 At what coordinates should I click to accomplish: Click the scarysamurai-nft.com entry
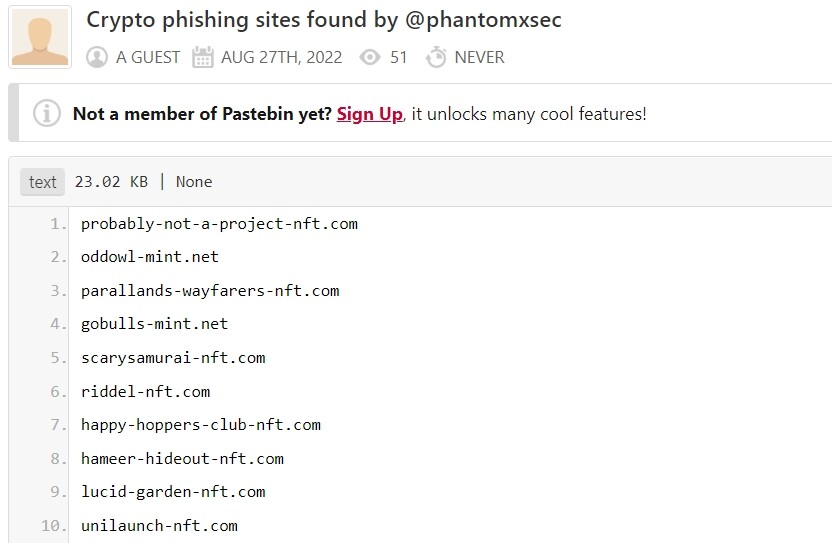click(173, 358)
